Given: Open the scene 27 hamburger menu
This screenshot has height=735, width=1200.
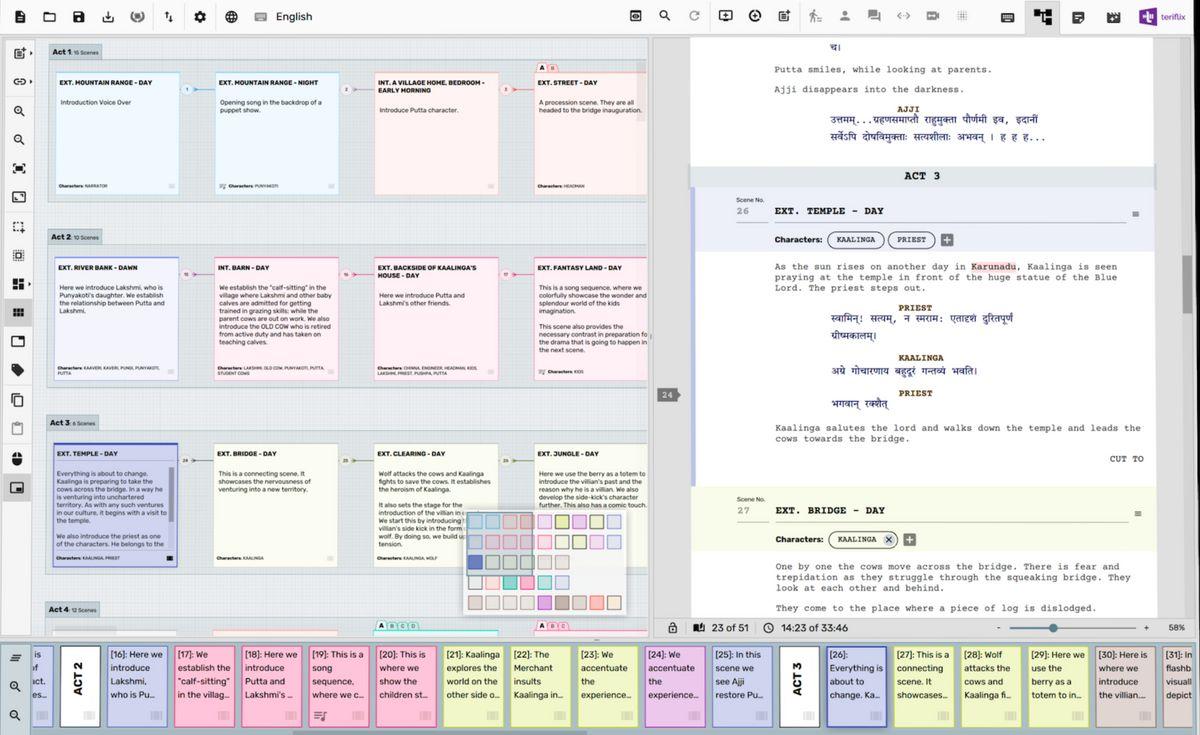Looking at the screenshot, I should coord(1136,514).
